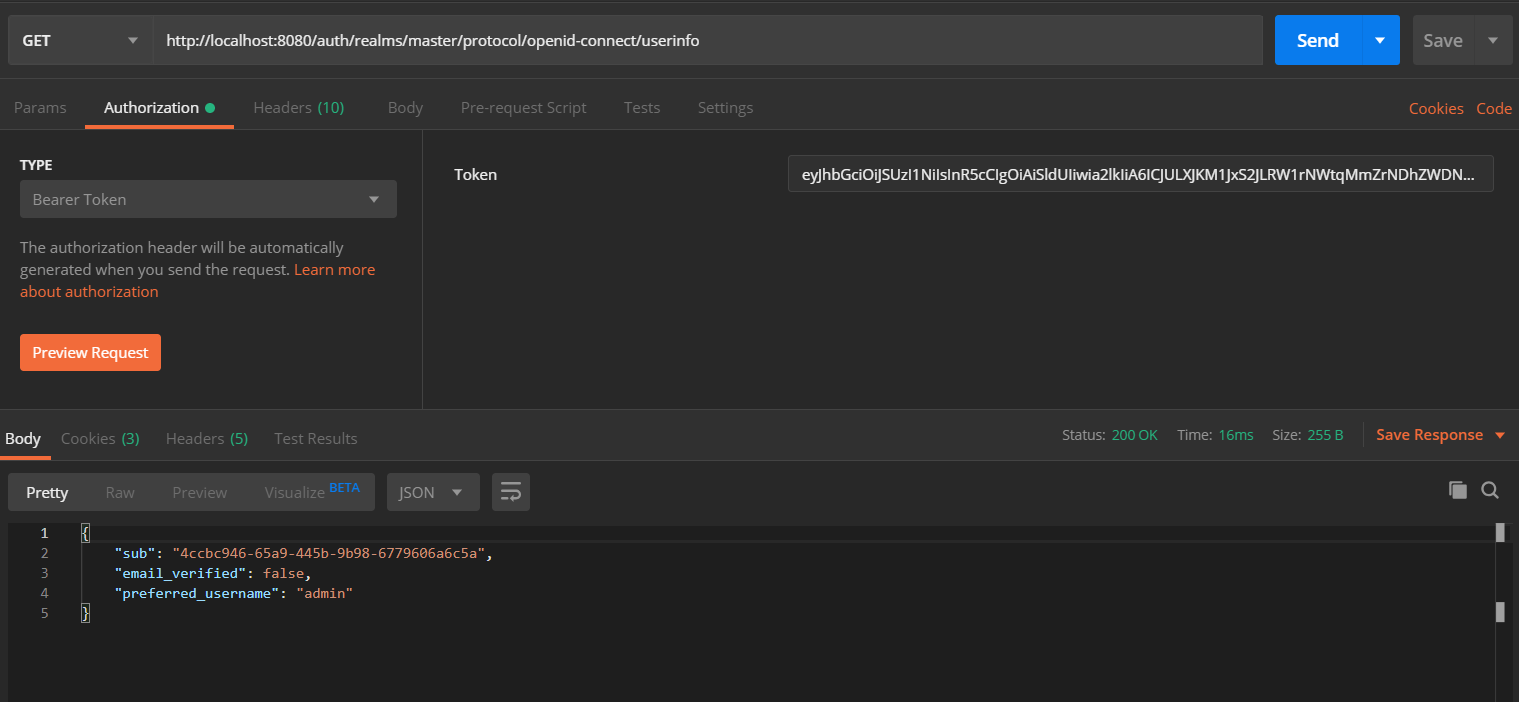View the Raw response format
This screenshot has width=1519, height=702.
pos(119,491)
